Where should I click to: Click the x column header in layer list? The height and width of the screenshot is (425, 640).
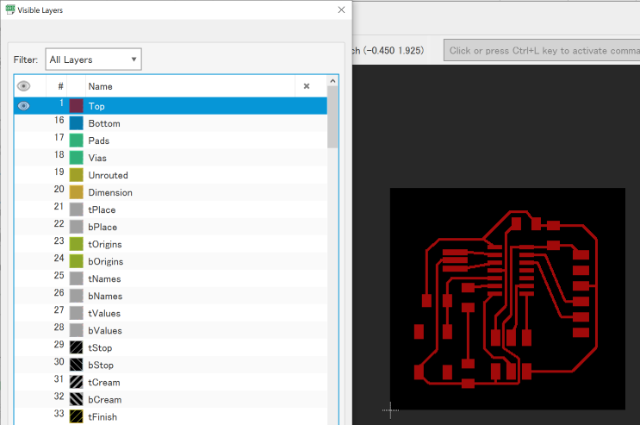pos(307,86)
